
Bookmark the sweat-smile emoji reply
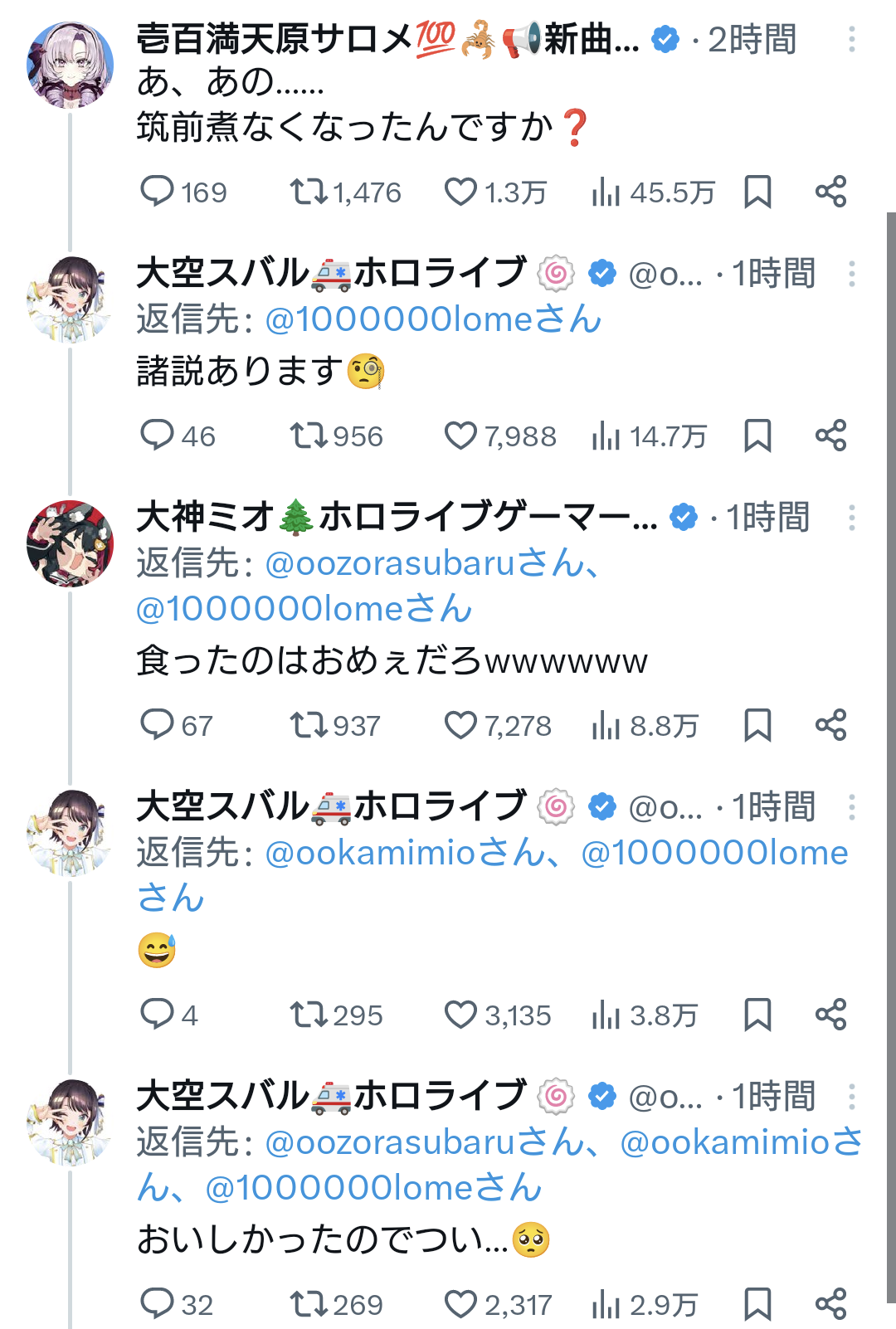coord(757,1015)
